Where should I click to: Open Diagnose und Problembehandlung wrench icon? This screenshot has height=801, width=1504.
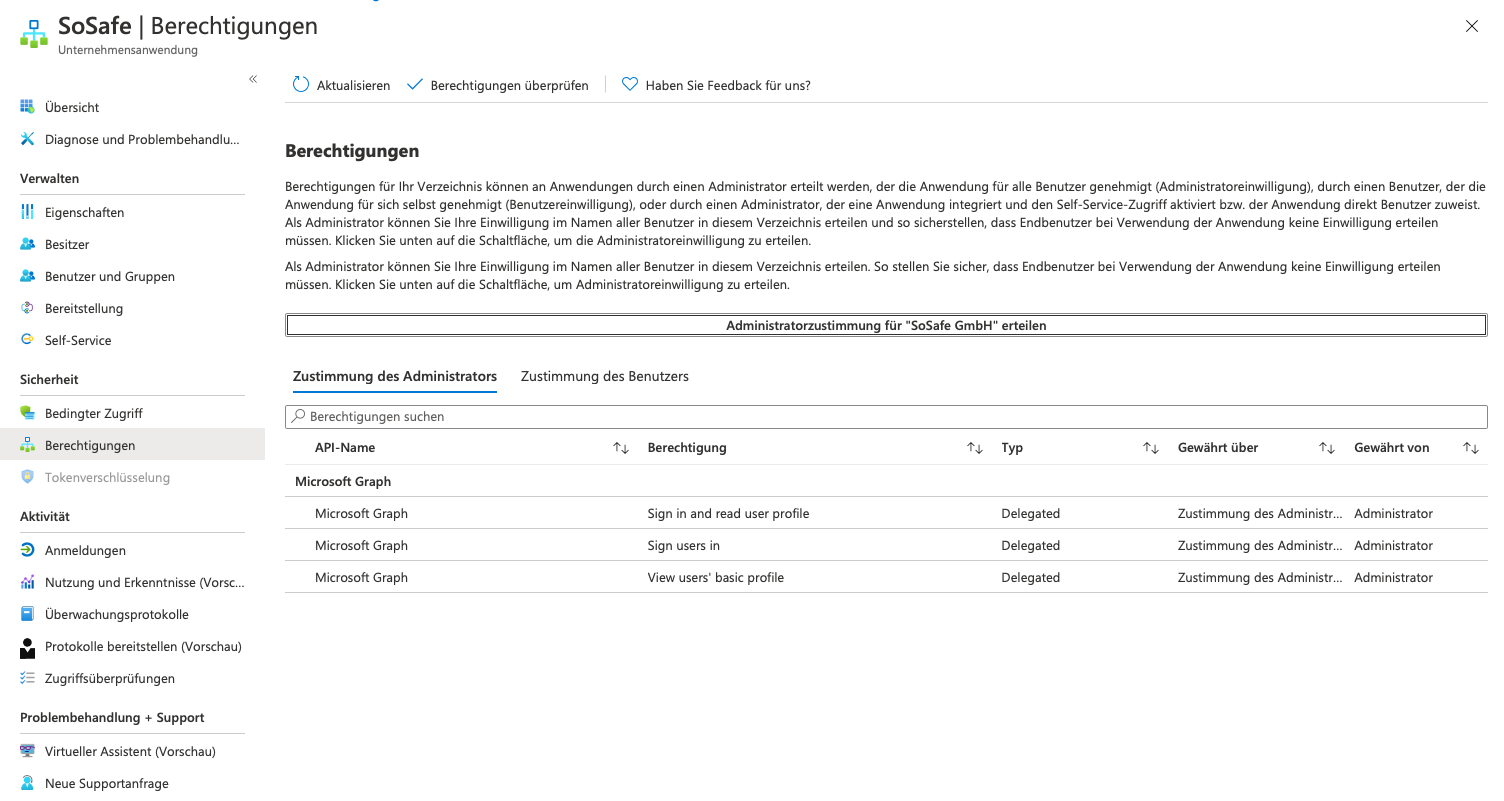(x=27, y=139)
